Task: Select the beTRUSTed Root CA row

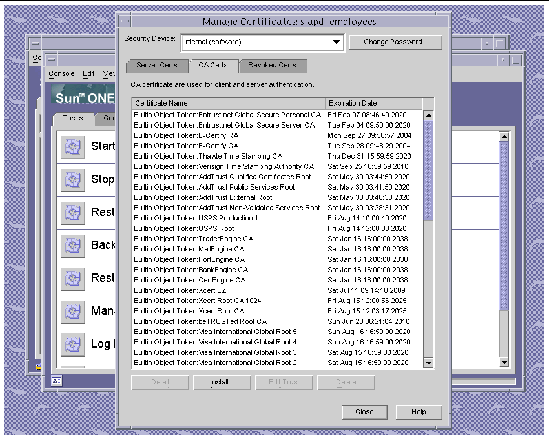Action: tap(277, 321)
